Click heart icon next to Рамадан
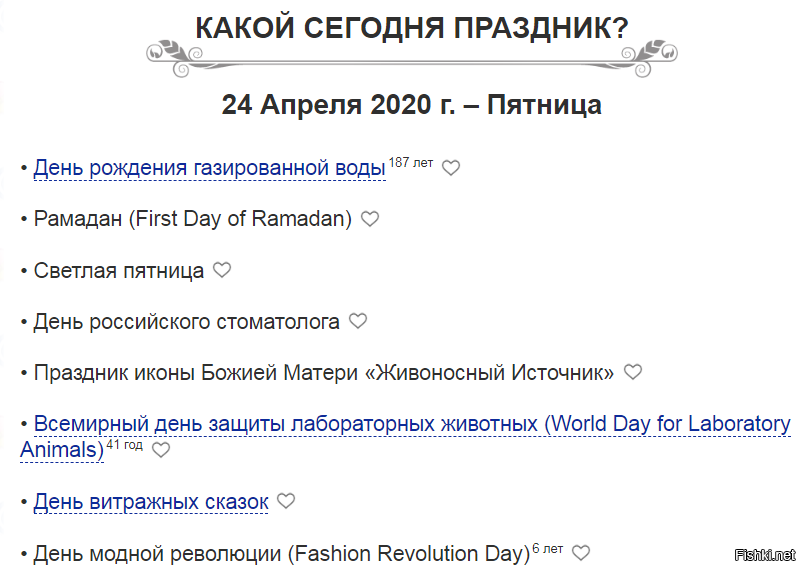The image size is (801, 567). tap(370, 219)
